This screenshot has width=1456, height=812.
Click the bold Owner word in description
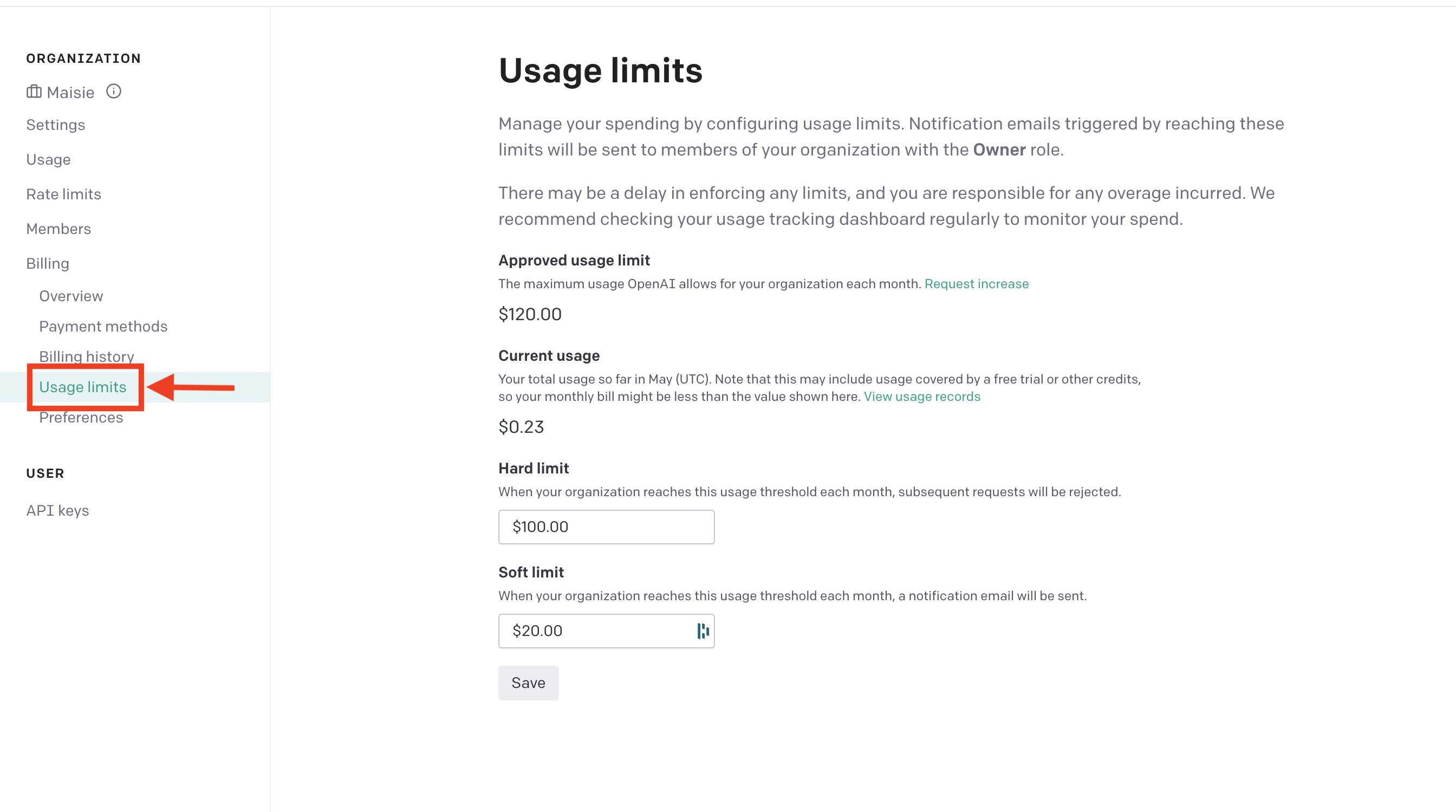999,150
